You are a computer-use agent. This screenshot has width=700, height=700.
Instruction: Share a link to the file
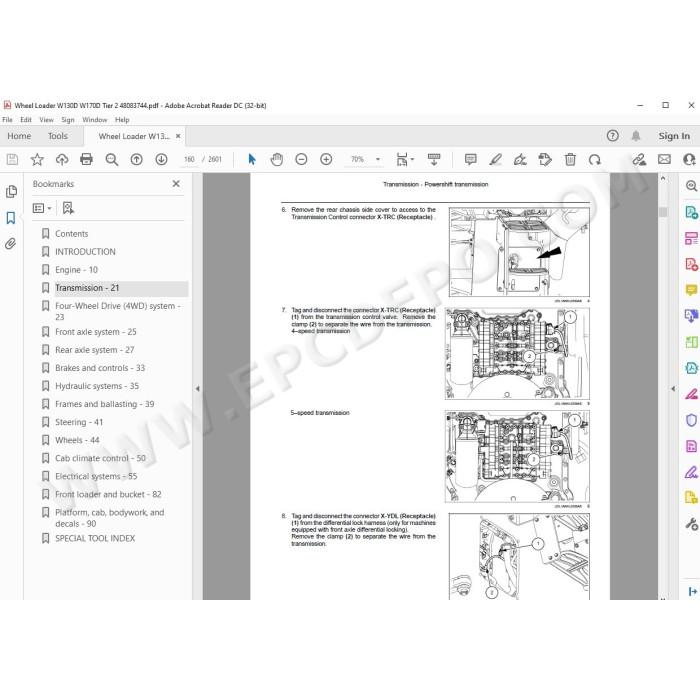(639, 159)
